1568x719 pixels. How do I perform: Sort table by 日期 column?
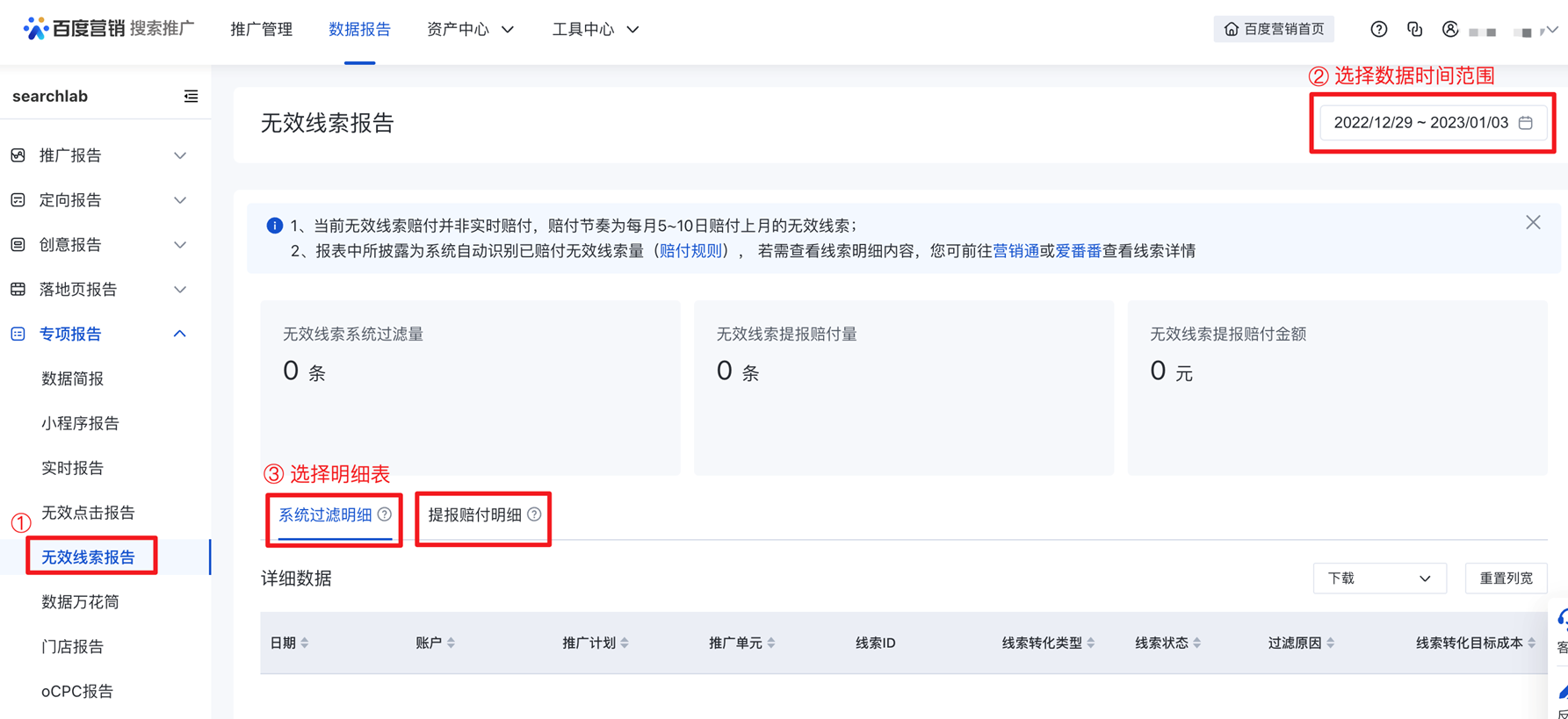[x=305, y=644]
